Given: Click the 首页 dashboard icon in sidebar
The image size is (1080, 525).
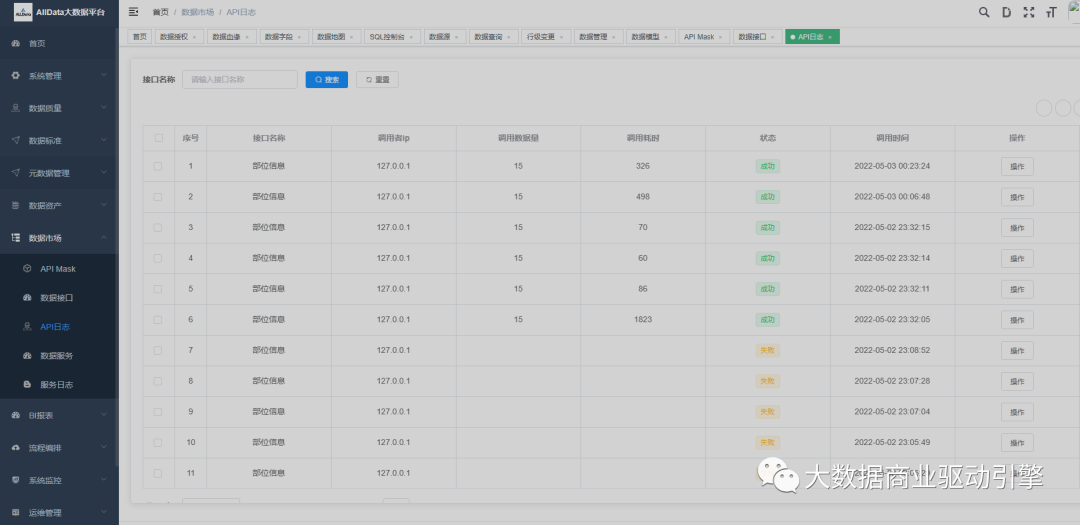Looking at the screenshot, I should tap(15, 44).
